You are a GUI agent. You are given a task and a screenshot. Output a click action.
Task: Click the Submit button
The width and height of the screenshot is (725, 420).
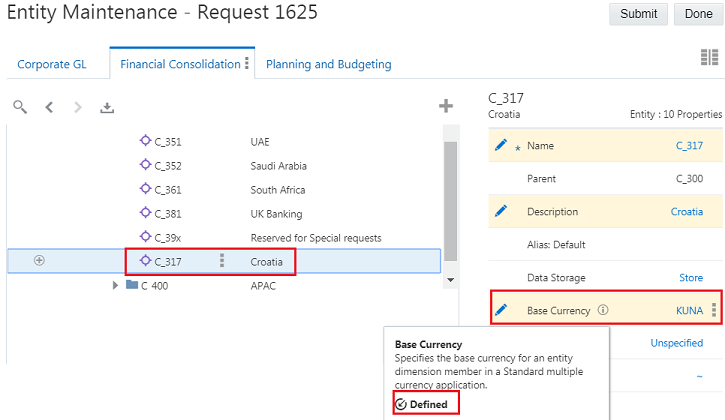point(638,14)
